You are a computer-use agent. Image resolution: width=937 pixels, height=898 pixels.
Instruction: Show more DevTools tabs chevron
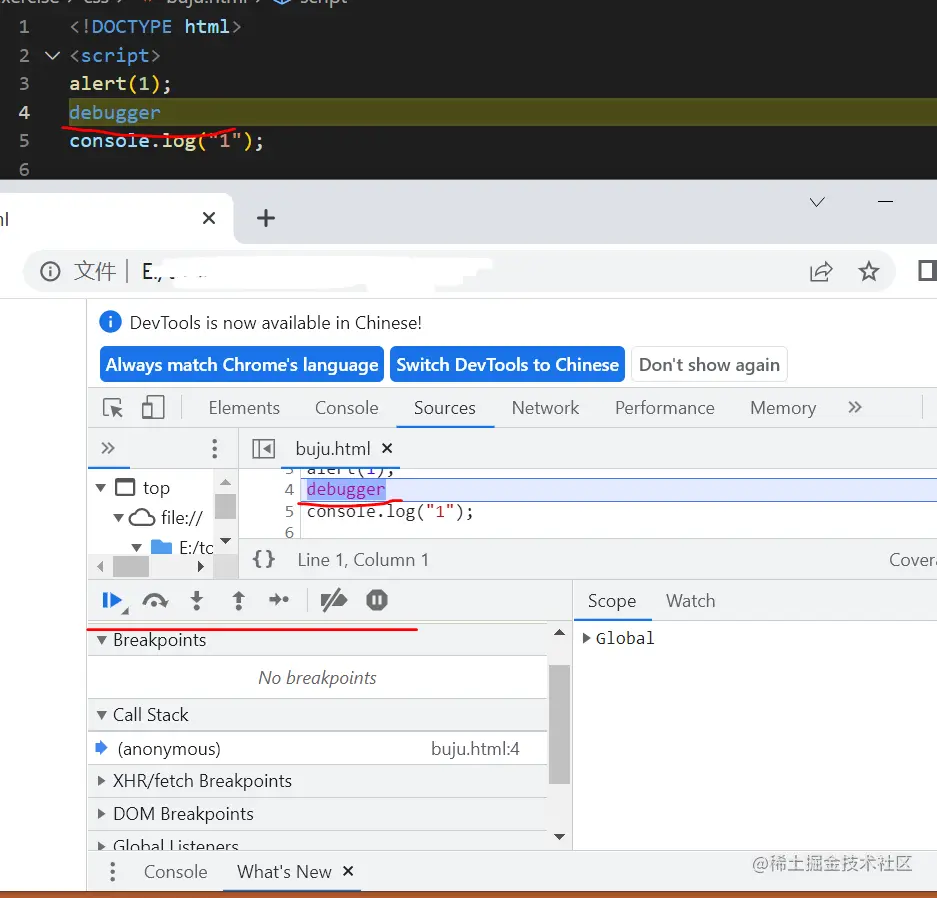[855, 407]
